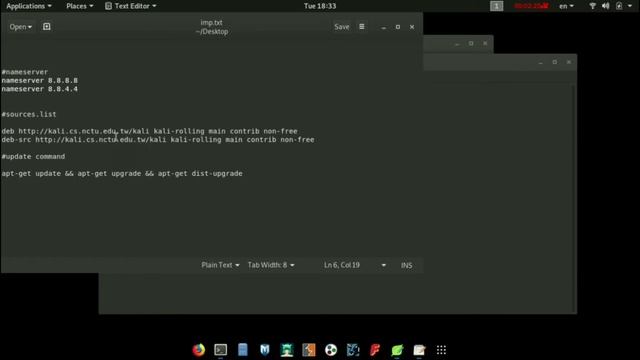This screenshot has width=640, height=360.
Task: Toggle the INS insert mode indicator
Action: tap(406, 265)
